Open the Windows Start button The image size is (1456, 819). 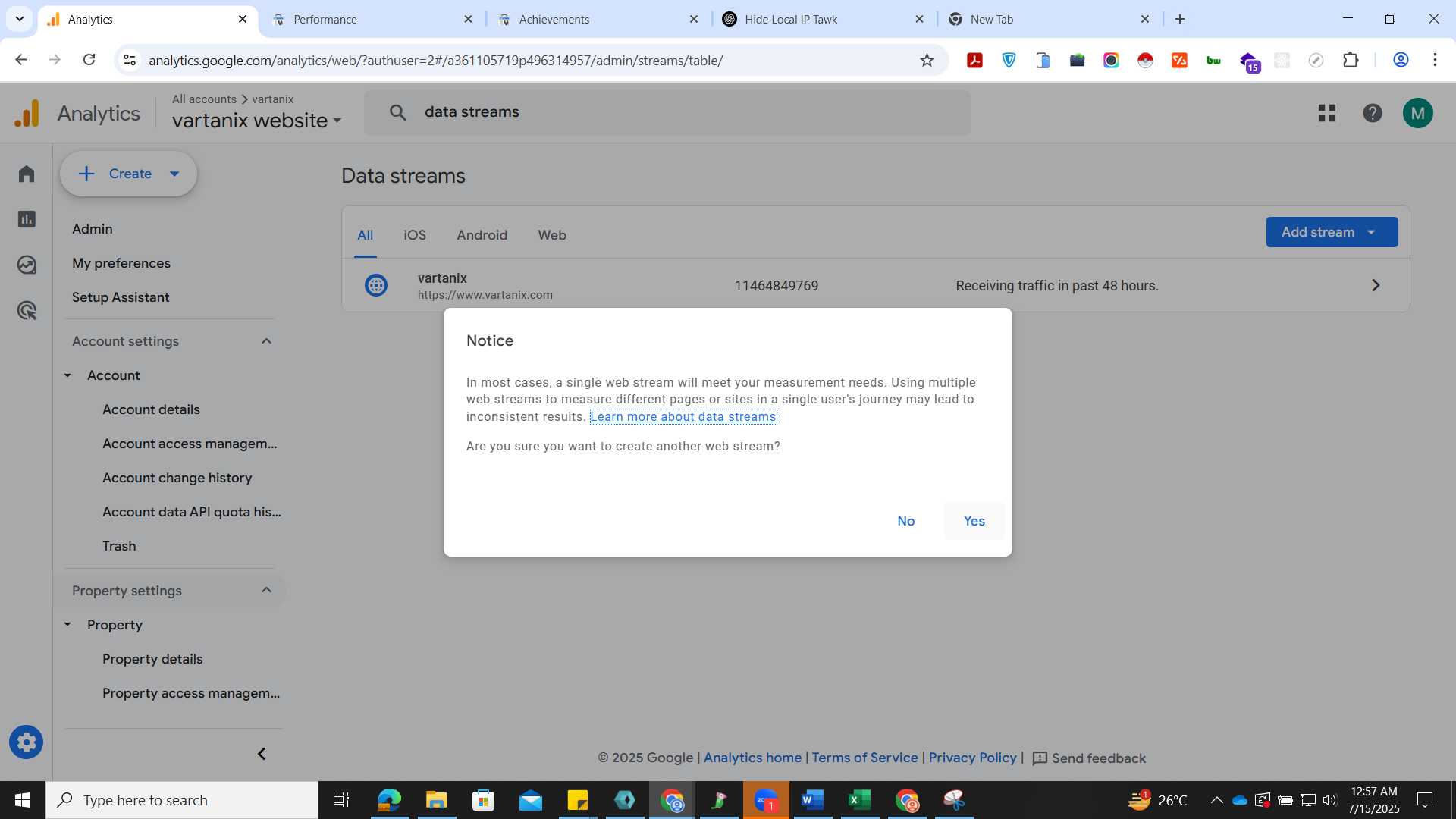tap(23, 800)
